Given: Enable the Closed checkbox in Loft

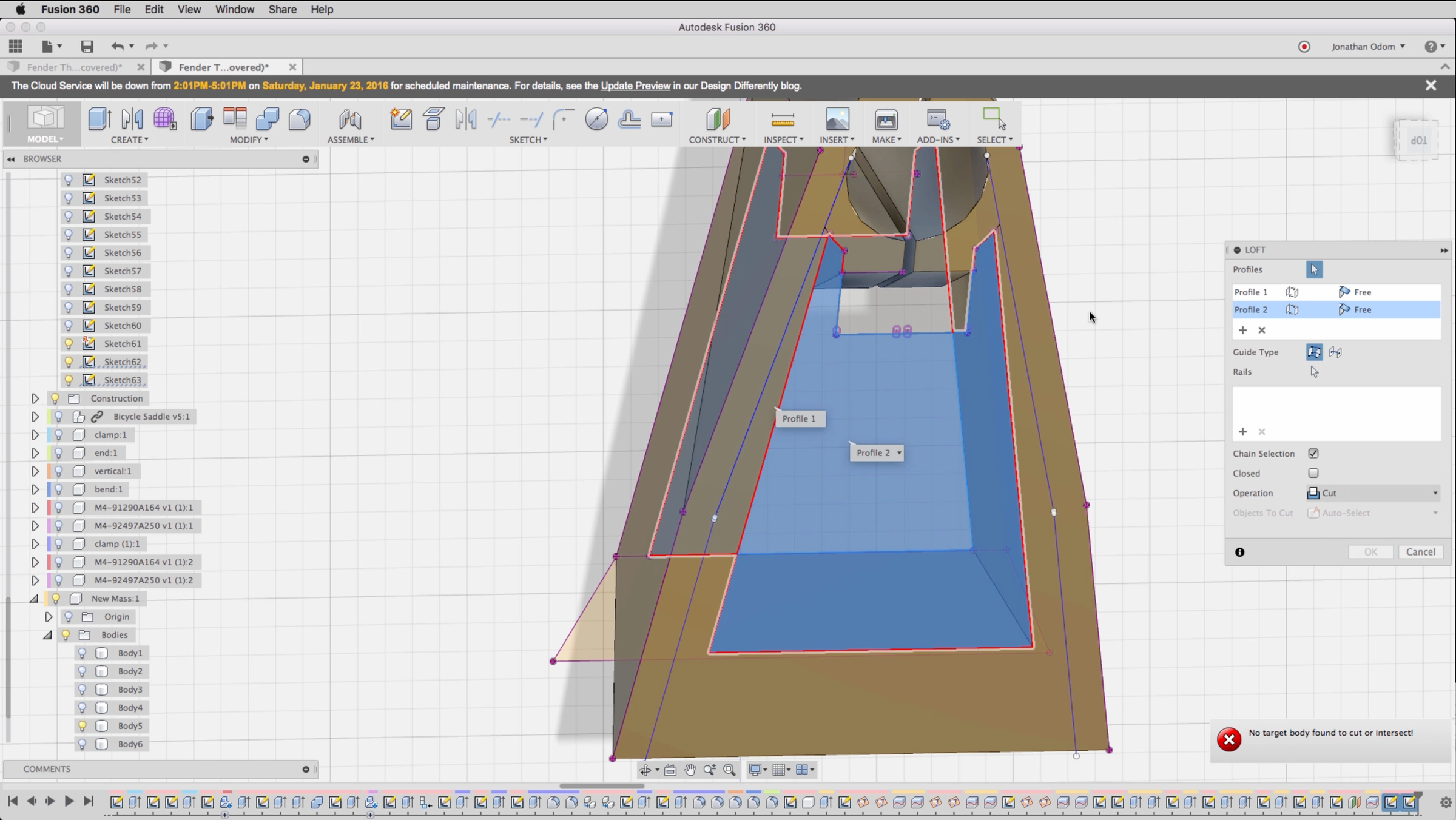Looking at the screenshot, I should [1313, 473].
